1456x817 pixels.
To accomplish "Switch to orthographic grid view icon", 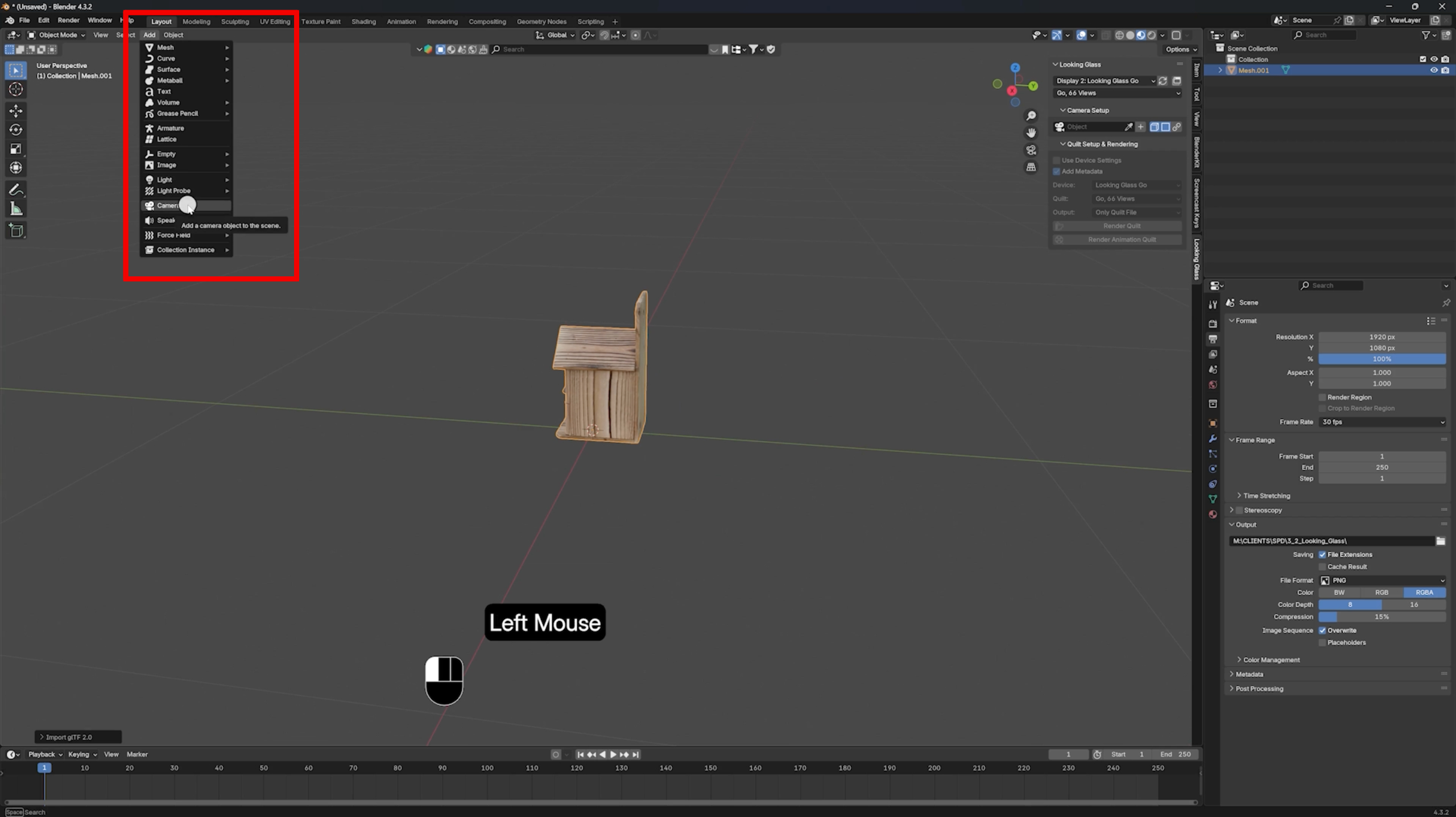I will coord(1031,167).
